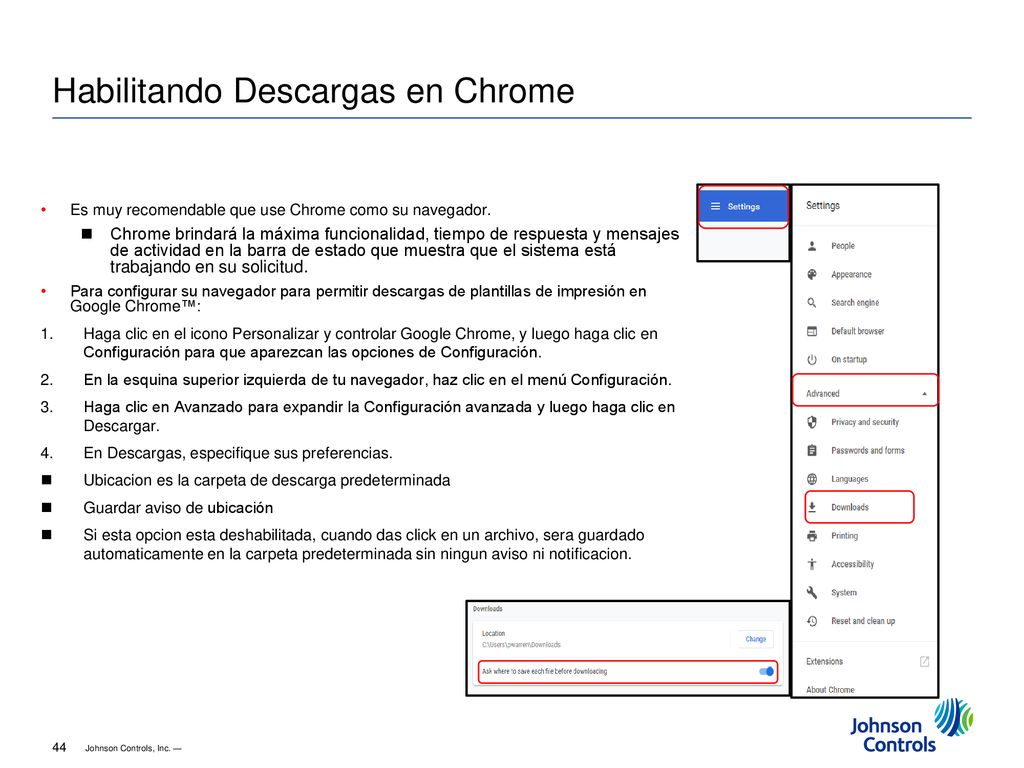Click the Appearance palette icon

812,274
